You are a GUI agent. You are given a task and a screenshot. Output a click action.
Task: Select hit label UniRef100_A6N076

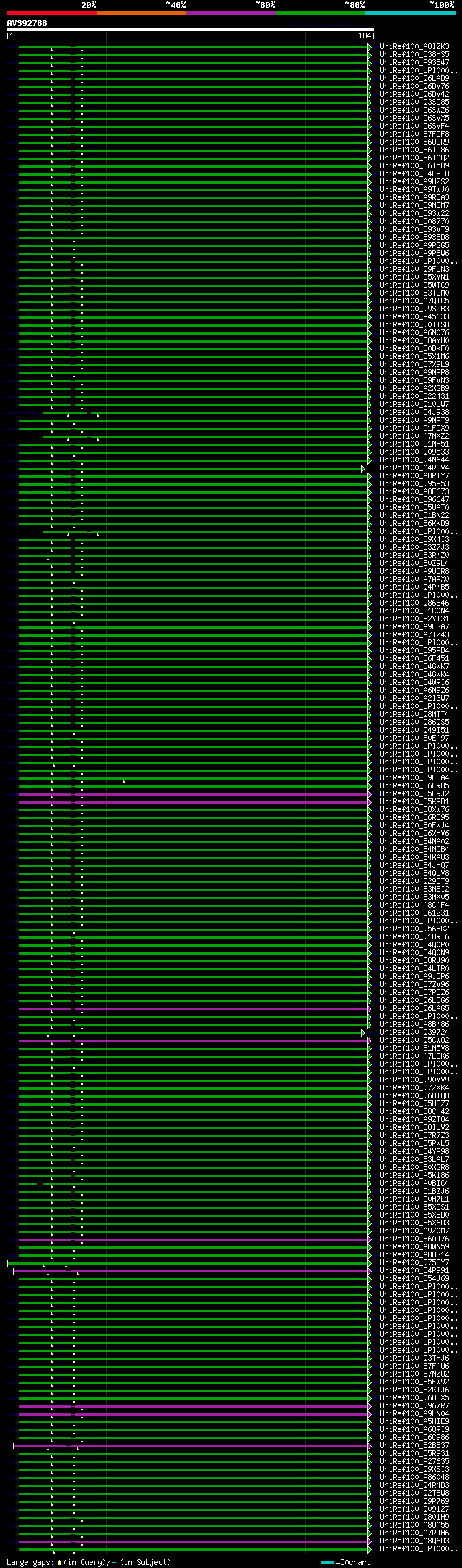414,333
